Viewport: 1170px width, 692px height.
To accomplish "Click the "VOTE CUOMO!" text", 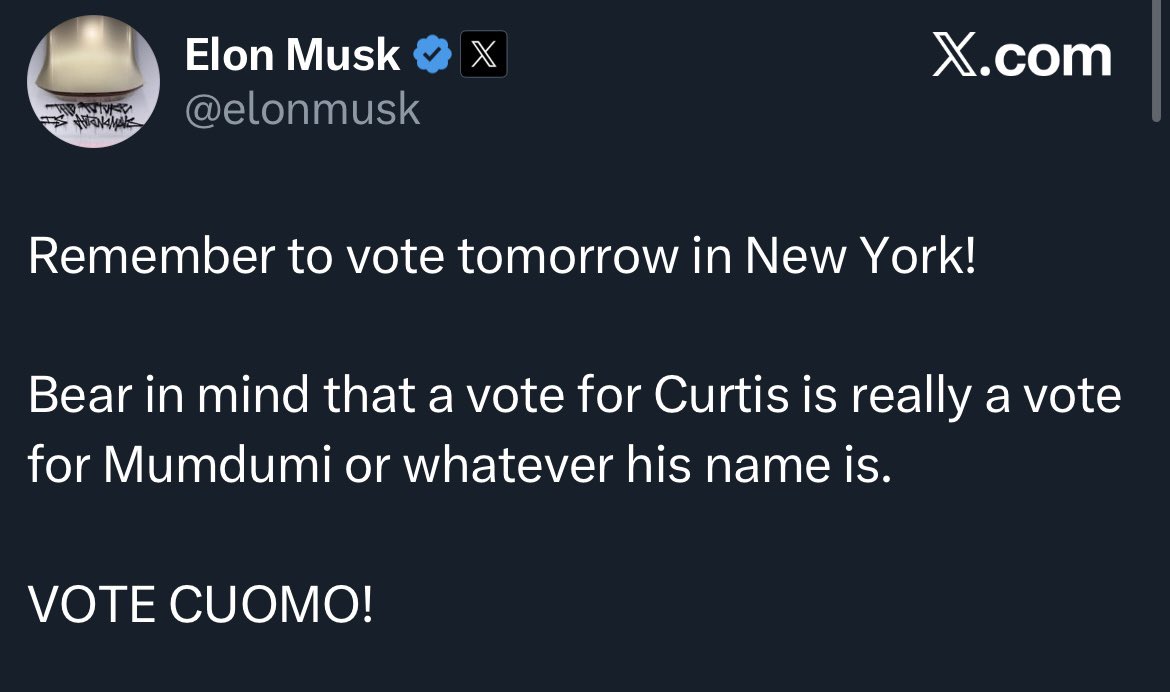I will pyautogui.click(x=201, y=605).
